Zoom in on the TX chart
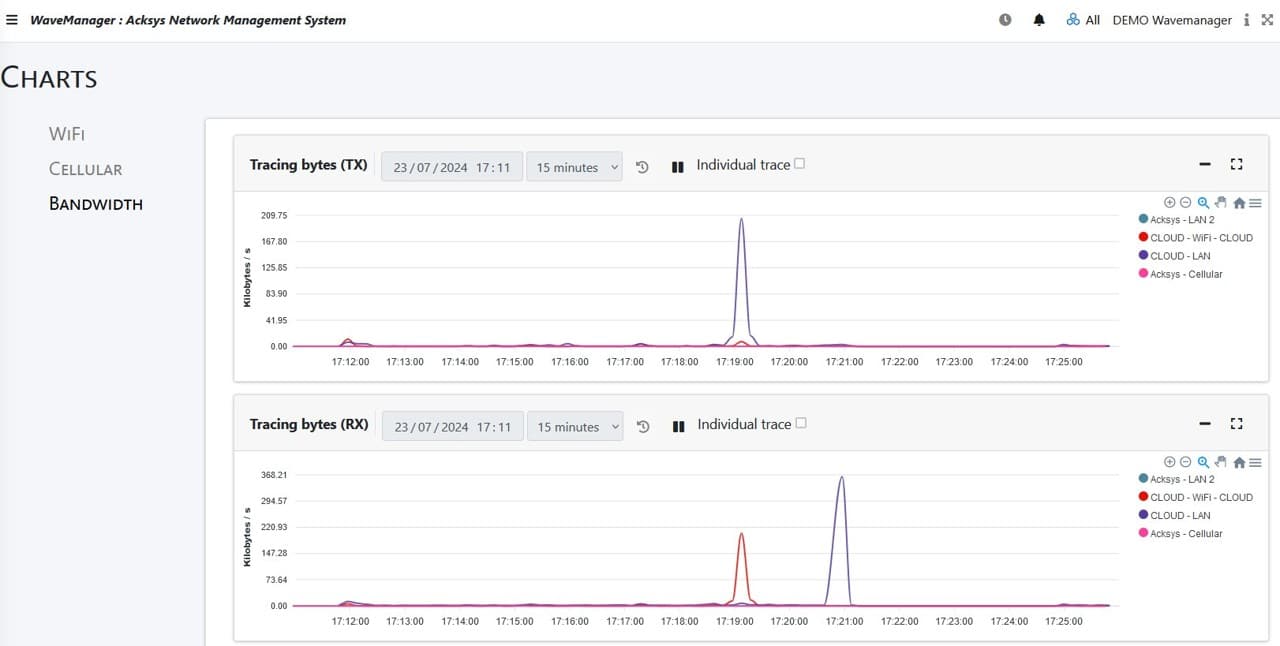Screen dimensions: 1280x646 (x=1170, y=202)
